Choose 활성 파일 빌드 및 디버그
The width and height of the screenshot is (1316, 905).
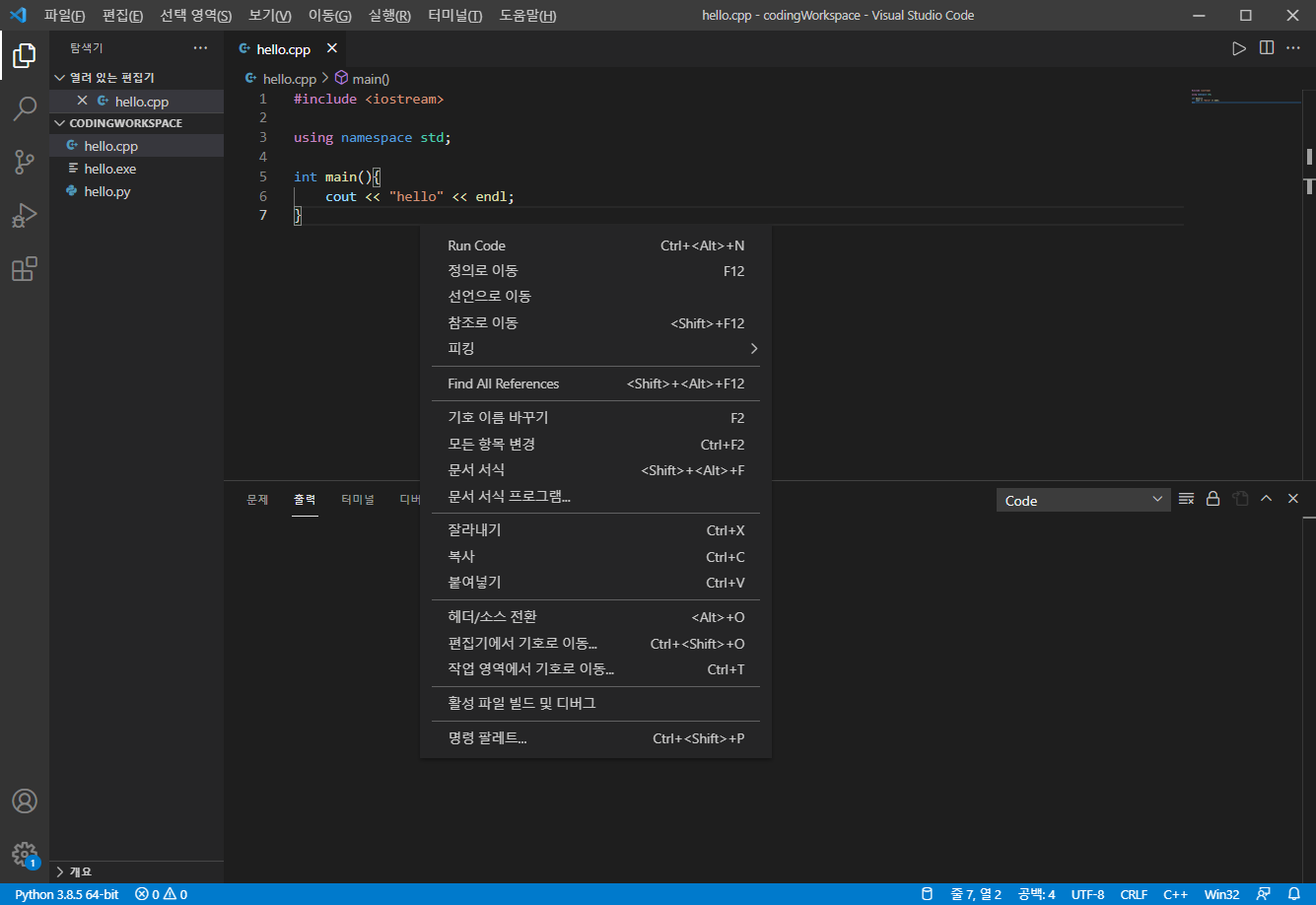(595, 704)
